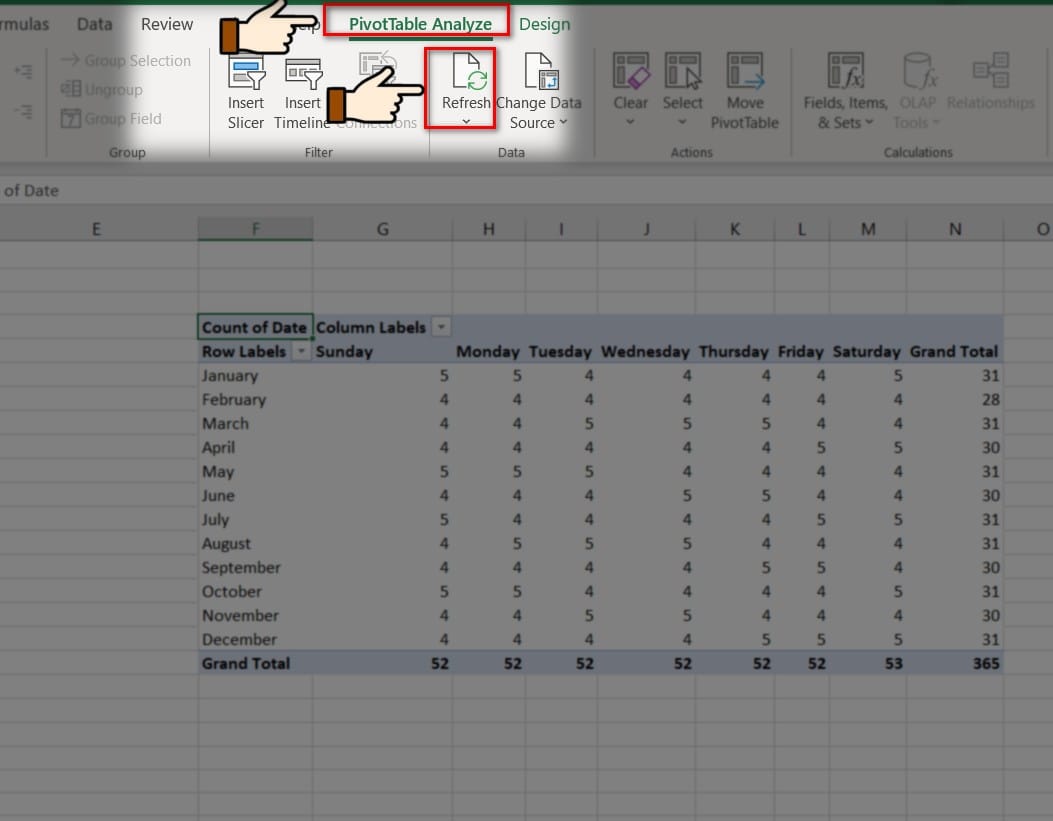Click the 'Grand Total' row label
This screenshot has width=1053, height=821.
click(x=246, y=663)
